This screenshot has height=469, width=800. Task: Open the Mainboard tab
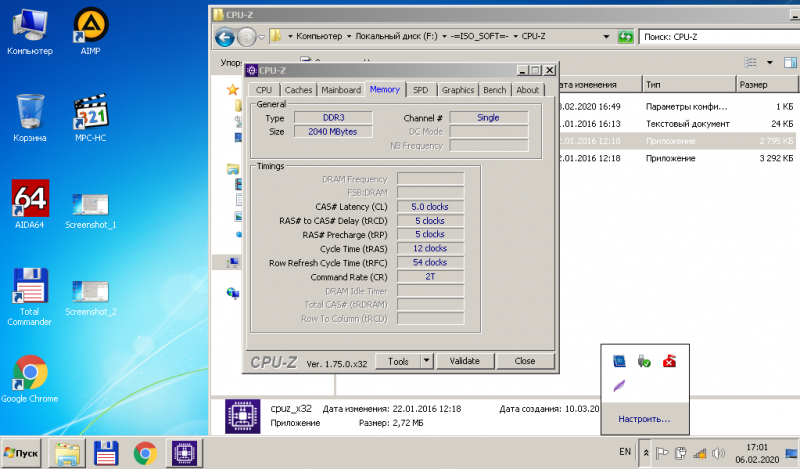[x=341, y=90]
